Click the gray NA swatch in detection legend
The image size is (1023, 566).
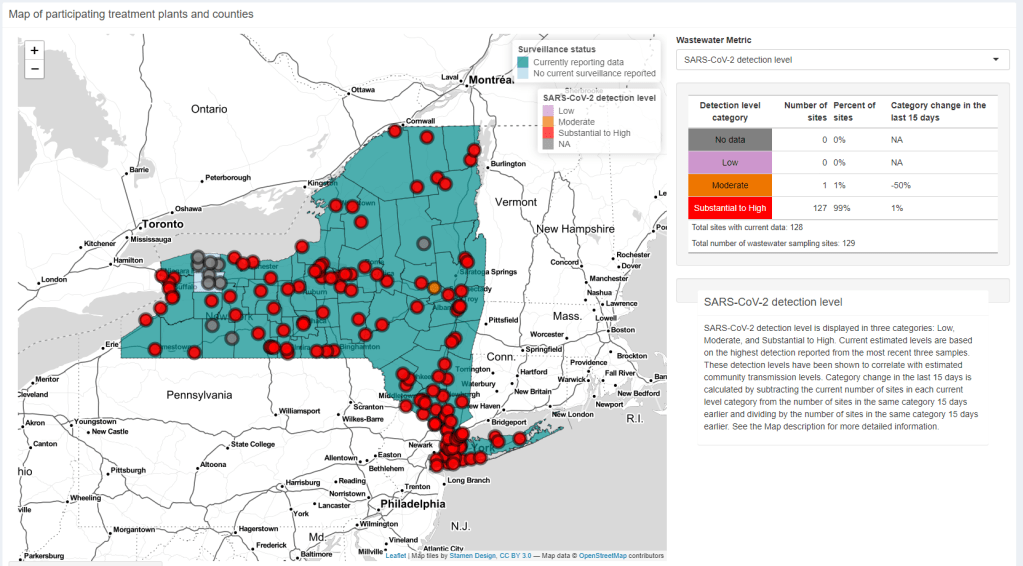coord(548,144)
